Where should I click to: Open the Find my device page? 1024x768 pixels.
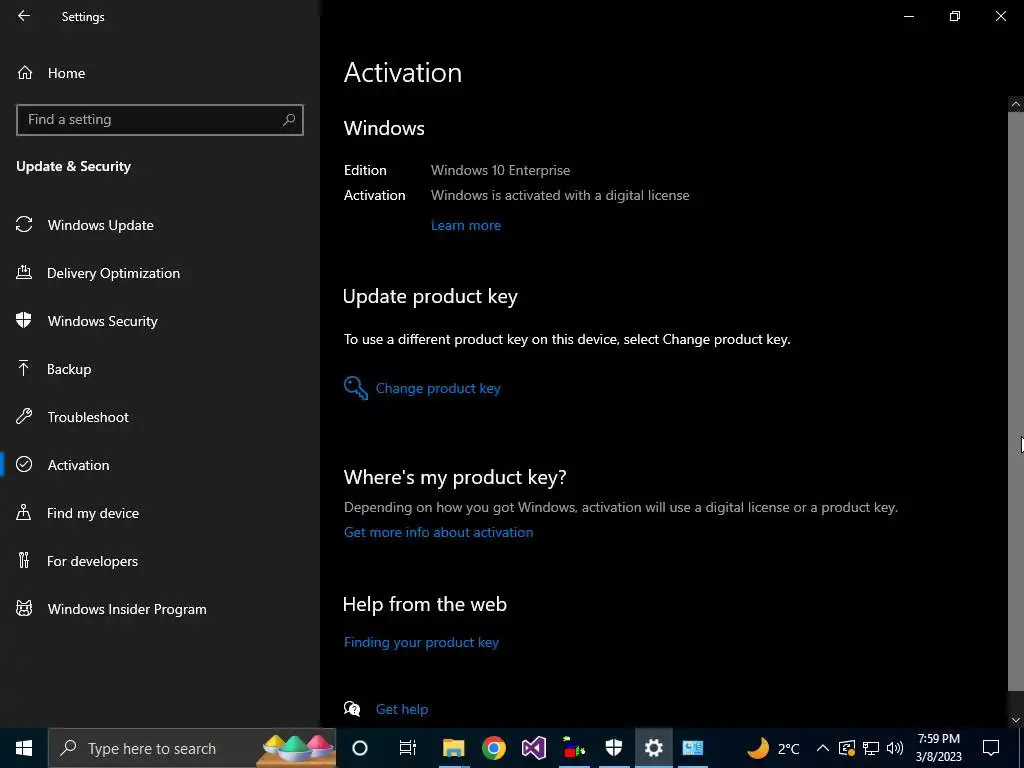pyautogui.click(x=93, y=513)
